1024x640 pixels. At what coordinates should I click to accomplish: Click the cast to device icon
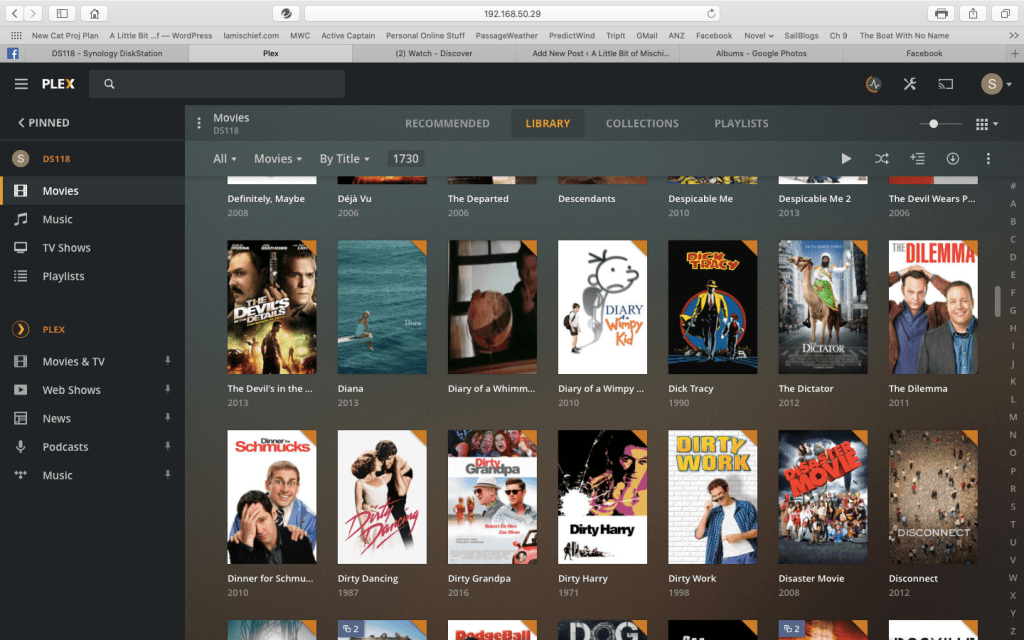(x=946, y=84)
